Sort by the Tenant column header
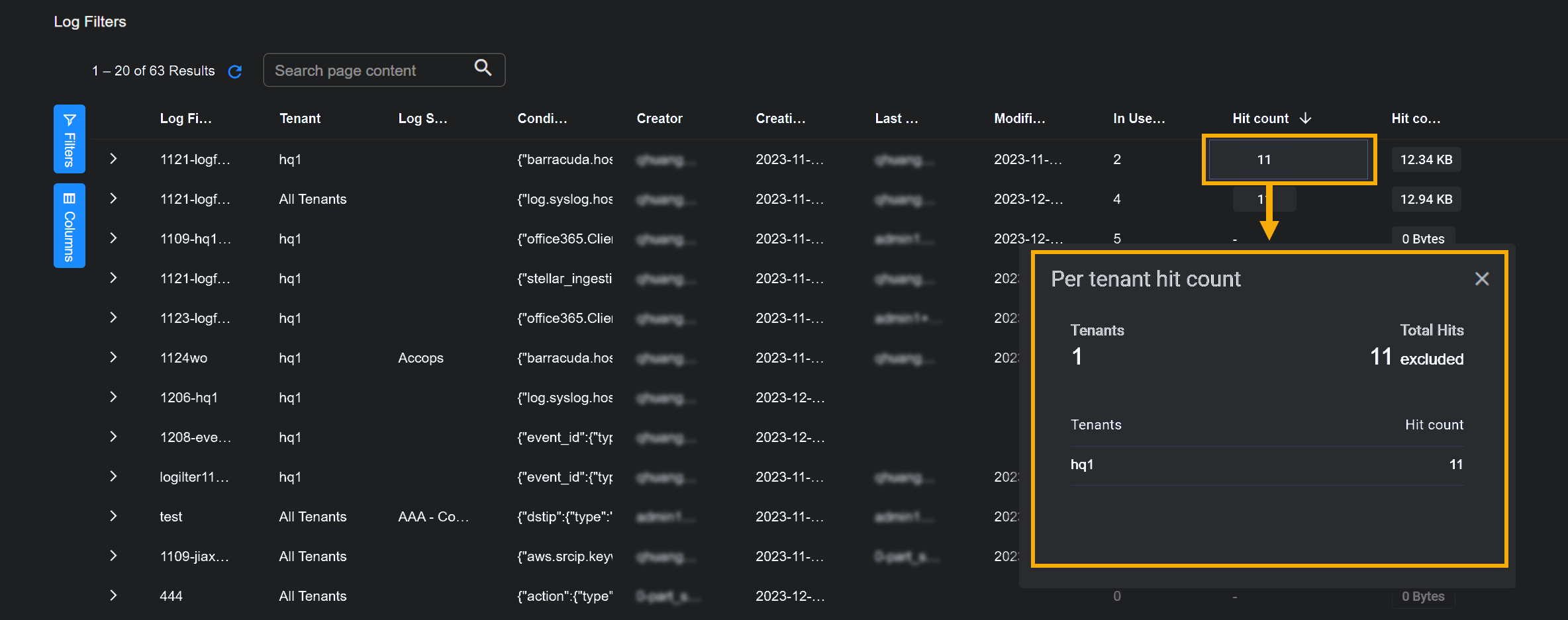The height and width of the screenshot is (620, 1568). (x=299, y=118)
